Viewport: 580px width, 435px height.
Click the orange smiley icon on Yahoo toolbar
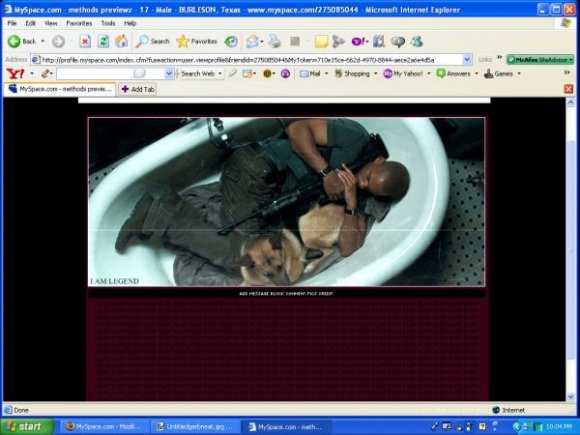click(267, 74)
